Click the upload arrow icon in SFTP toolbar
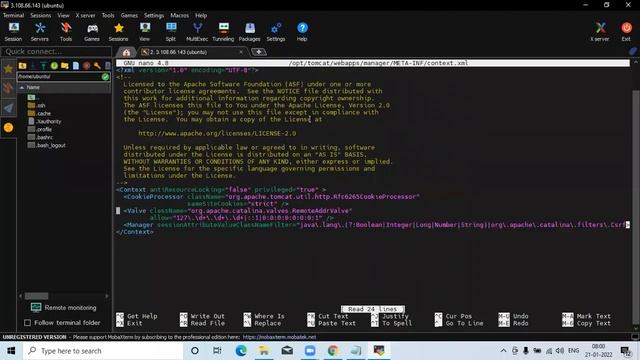Viewport: 640px width, 360px height. tap(43, 65)
